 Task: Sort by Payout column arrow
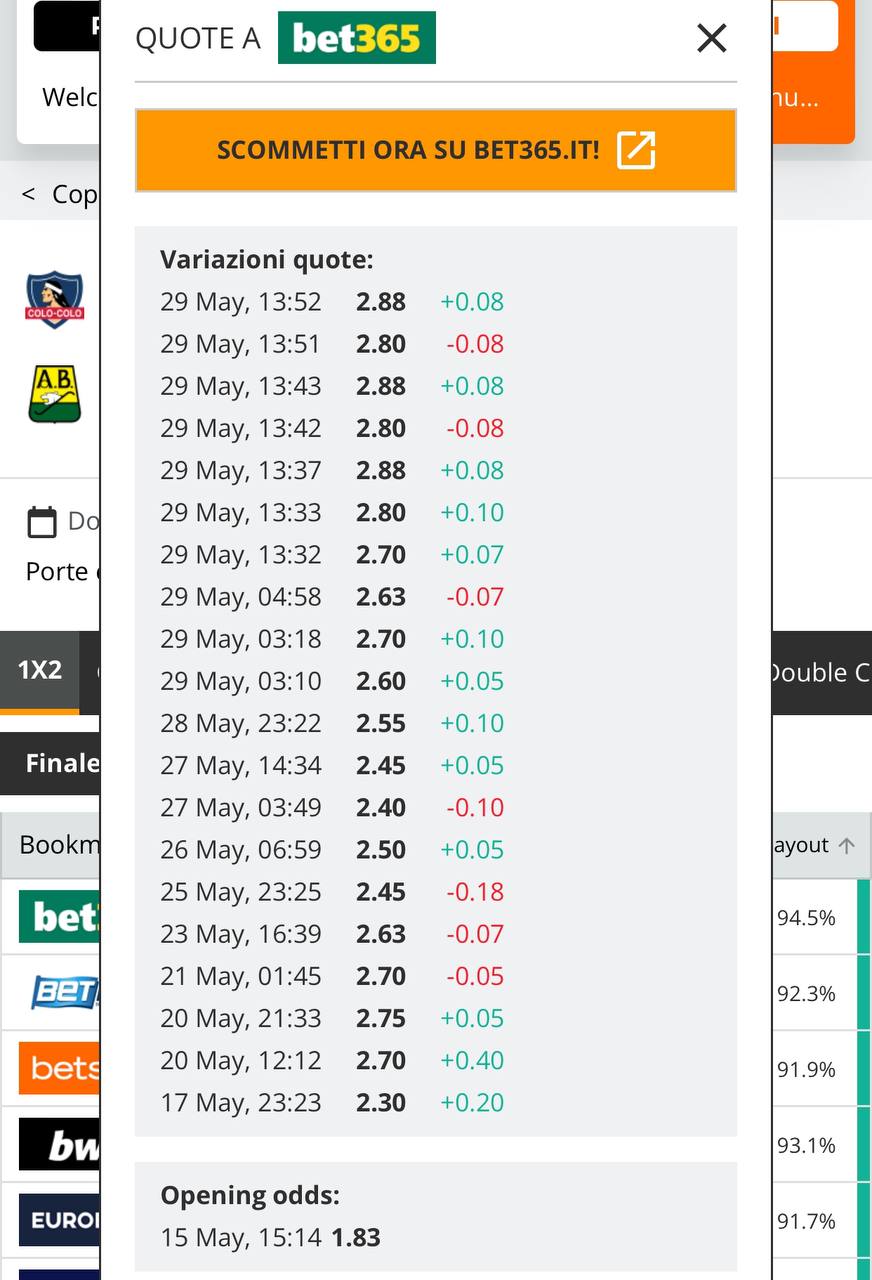pyautogui.click(x=846, y=845)
